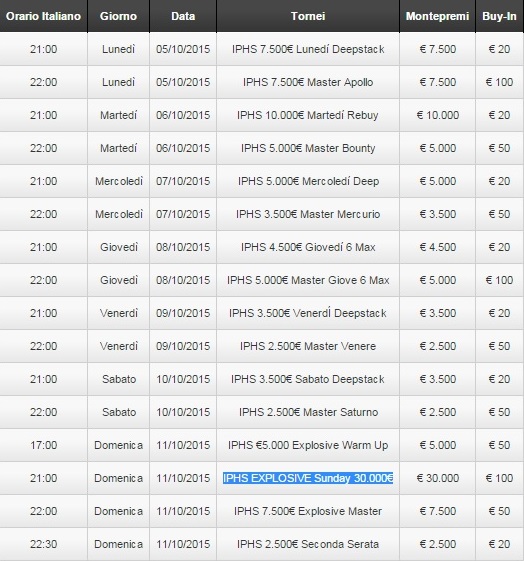Click the 22:30 time cell
524x561 pixels.
coord(43,544)
